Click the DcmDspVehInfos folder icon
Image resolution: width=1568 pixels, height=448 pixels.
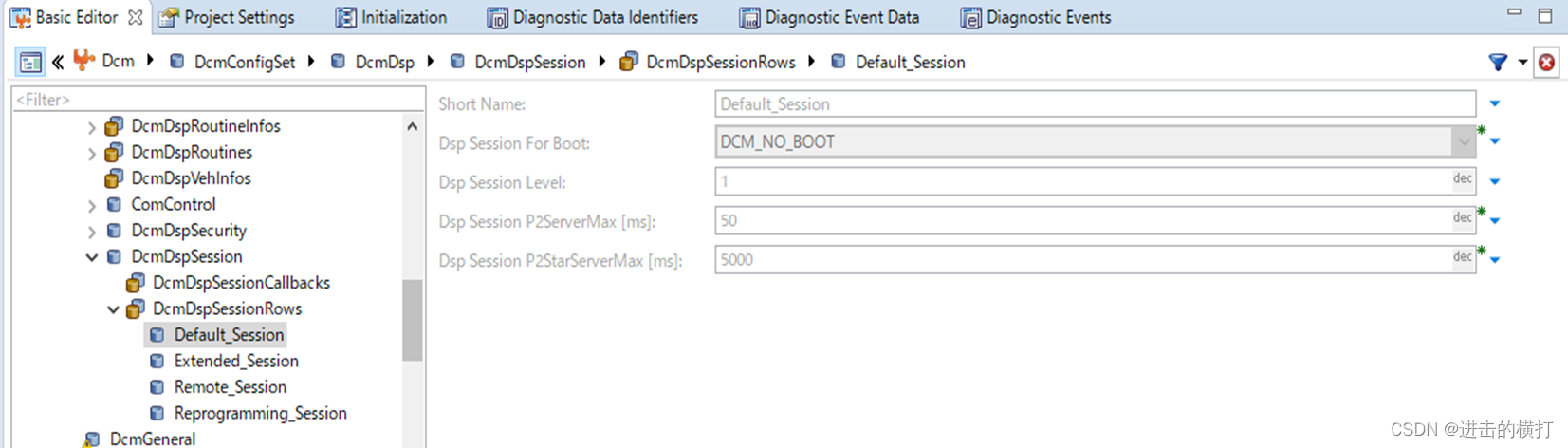(114, 177)
